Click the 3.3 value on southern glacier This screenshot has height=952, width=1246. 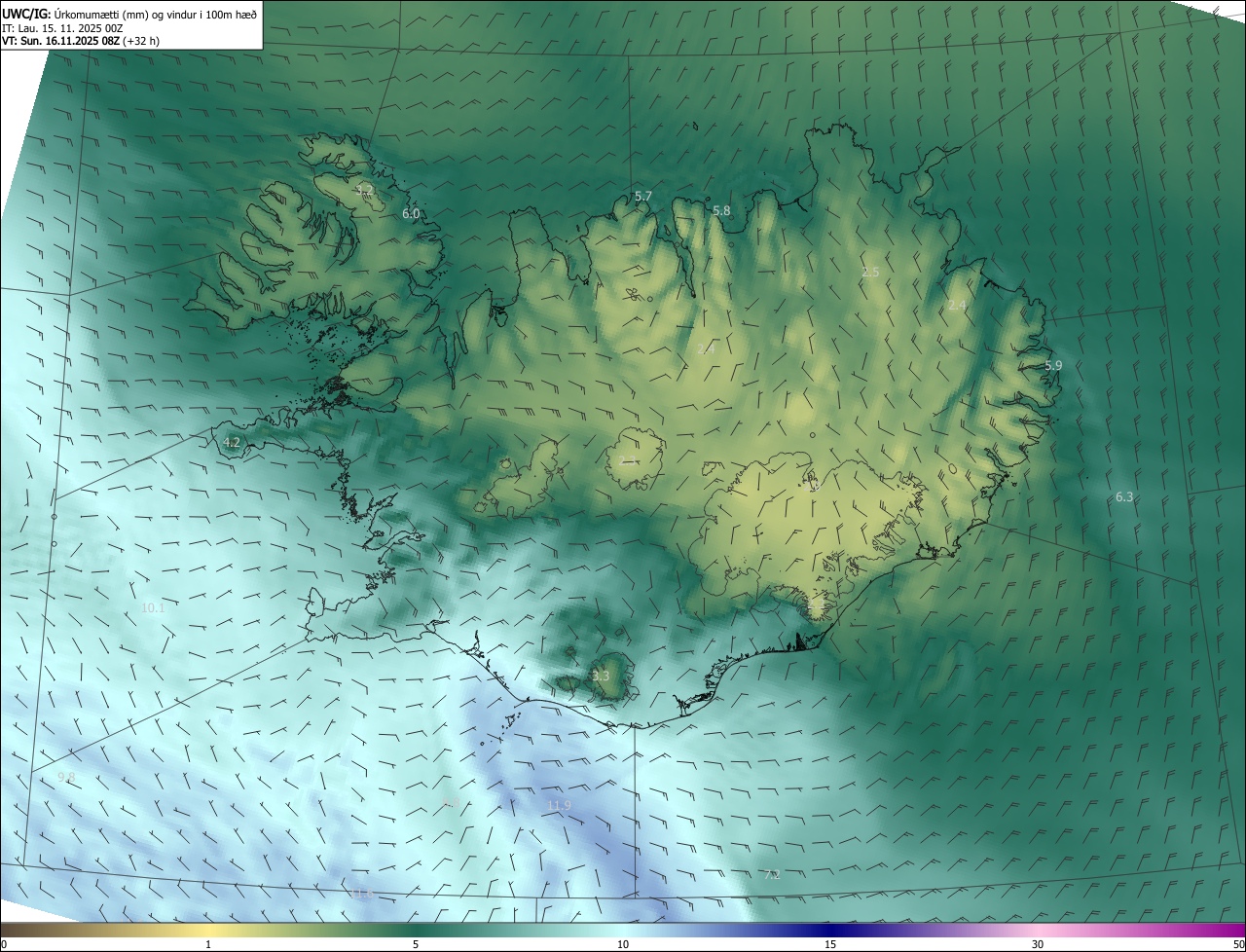[601, 676]
